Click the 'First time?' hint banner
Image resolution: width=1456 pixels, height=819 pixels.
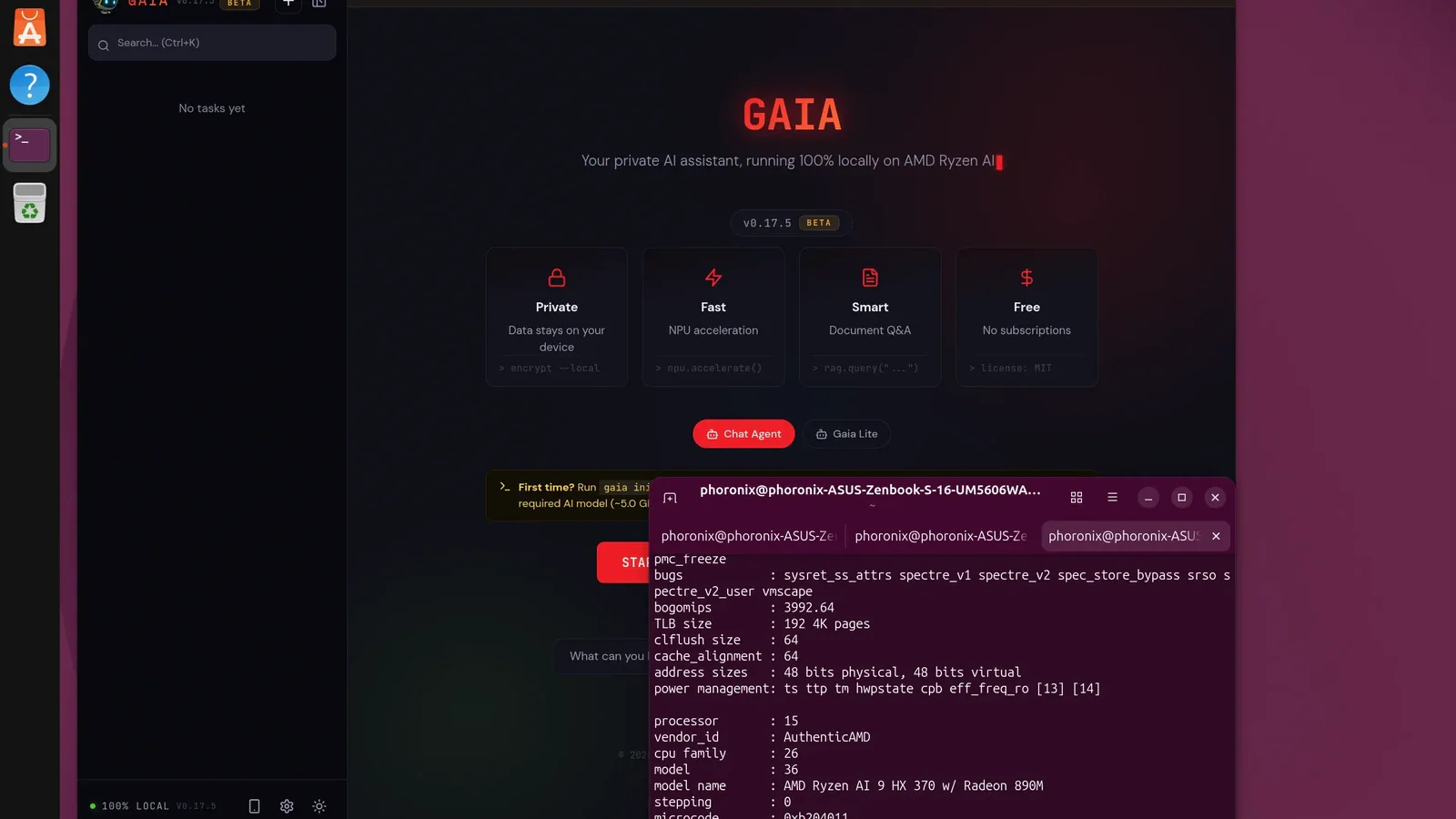pos(569,495)
